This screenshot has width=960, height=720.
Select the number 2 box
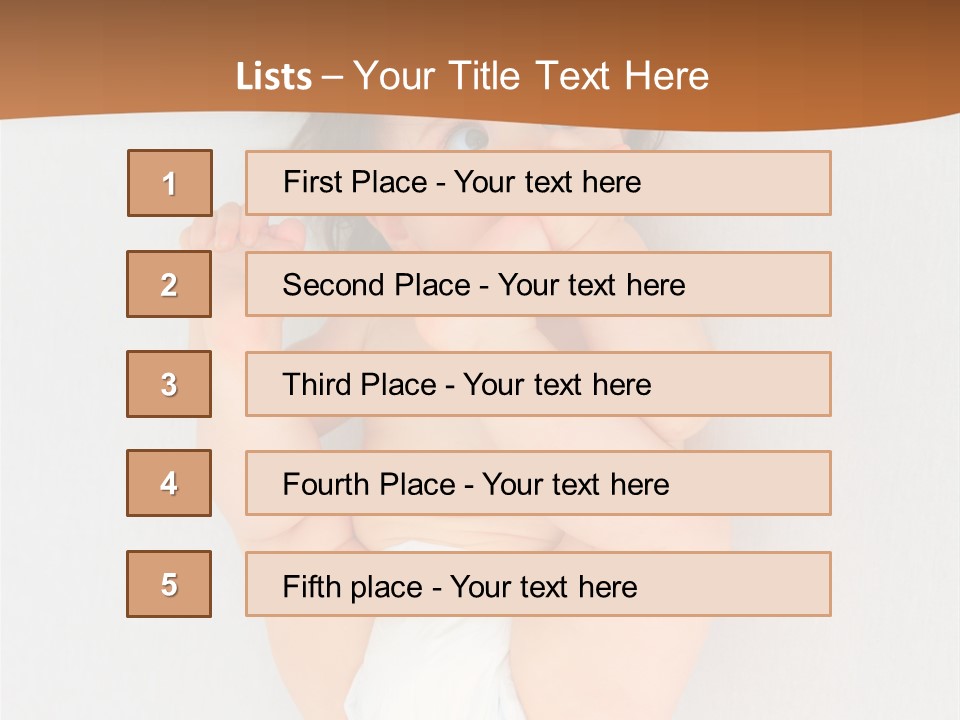click(x=169, y=284)
